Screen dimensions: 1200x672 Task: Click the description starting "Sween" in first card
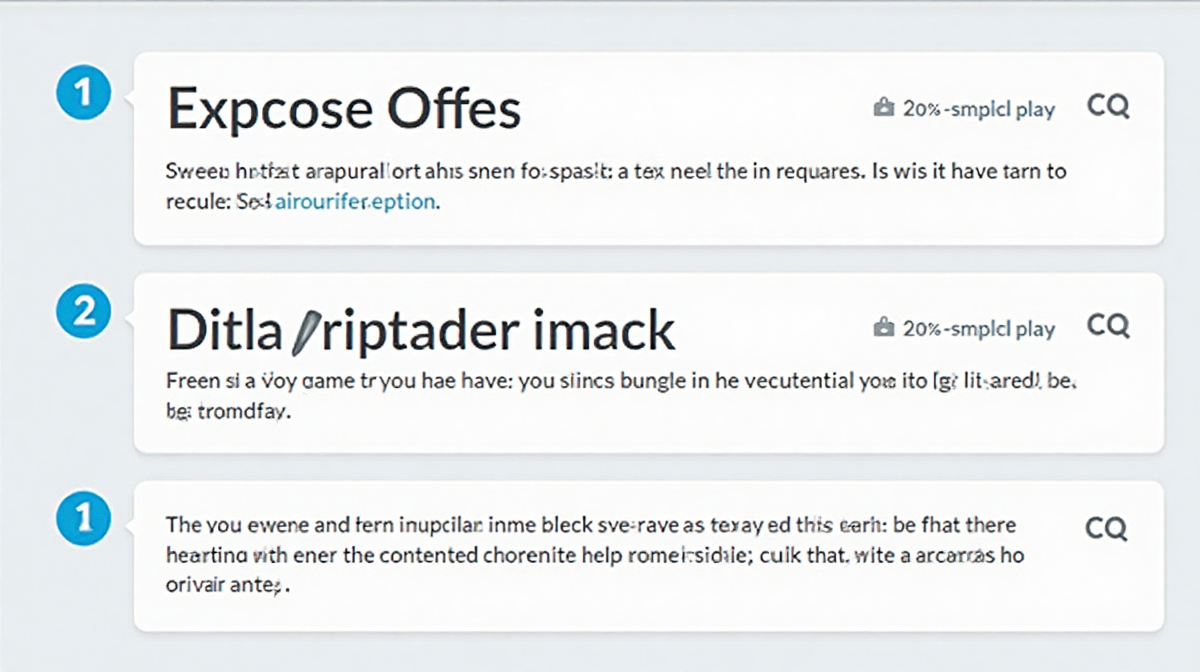pyautogui.click(x=615, y=171)
